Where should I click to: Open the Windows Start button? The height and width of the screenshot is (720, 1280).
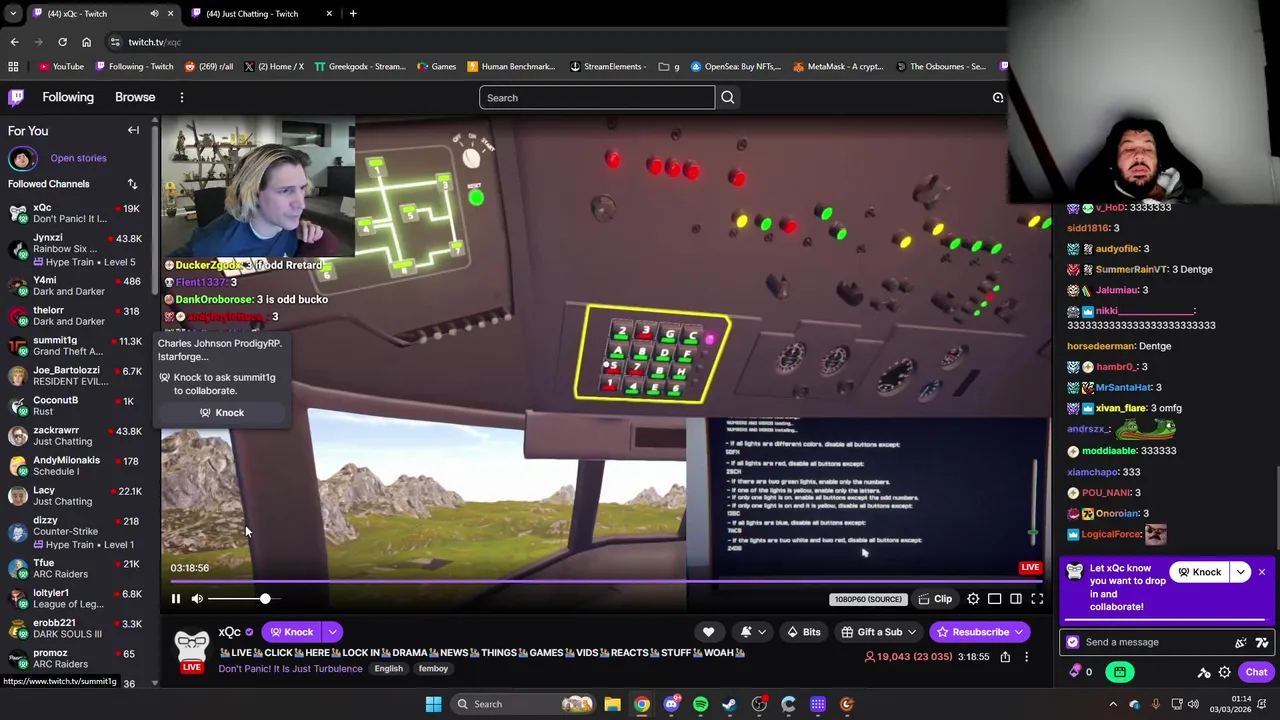pyautogui.click(x=433, y=704)
